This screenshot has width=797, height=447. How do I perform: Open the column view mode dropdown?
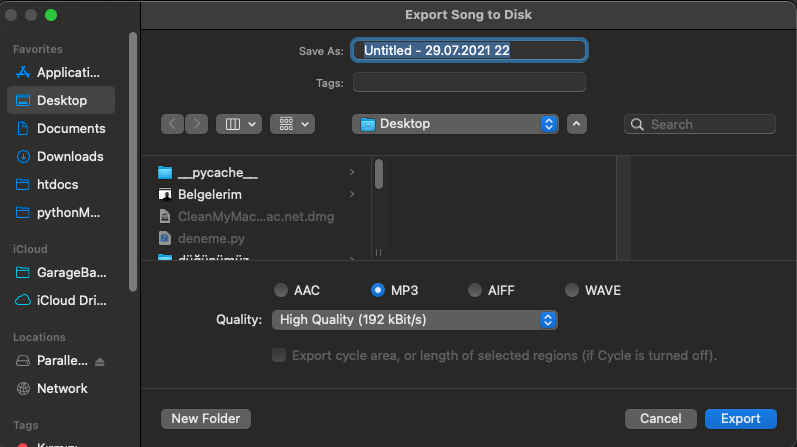(239, 124)
